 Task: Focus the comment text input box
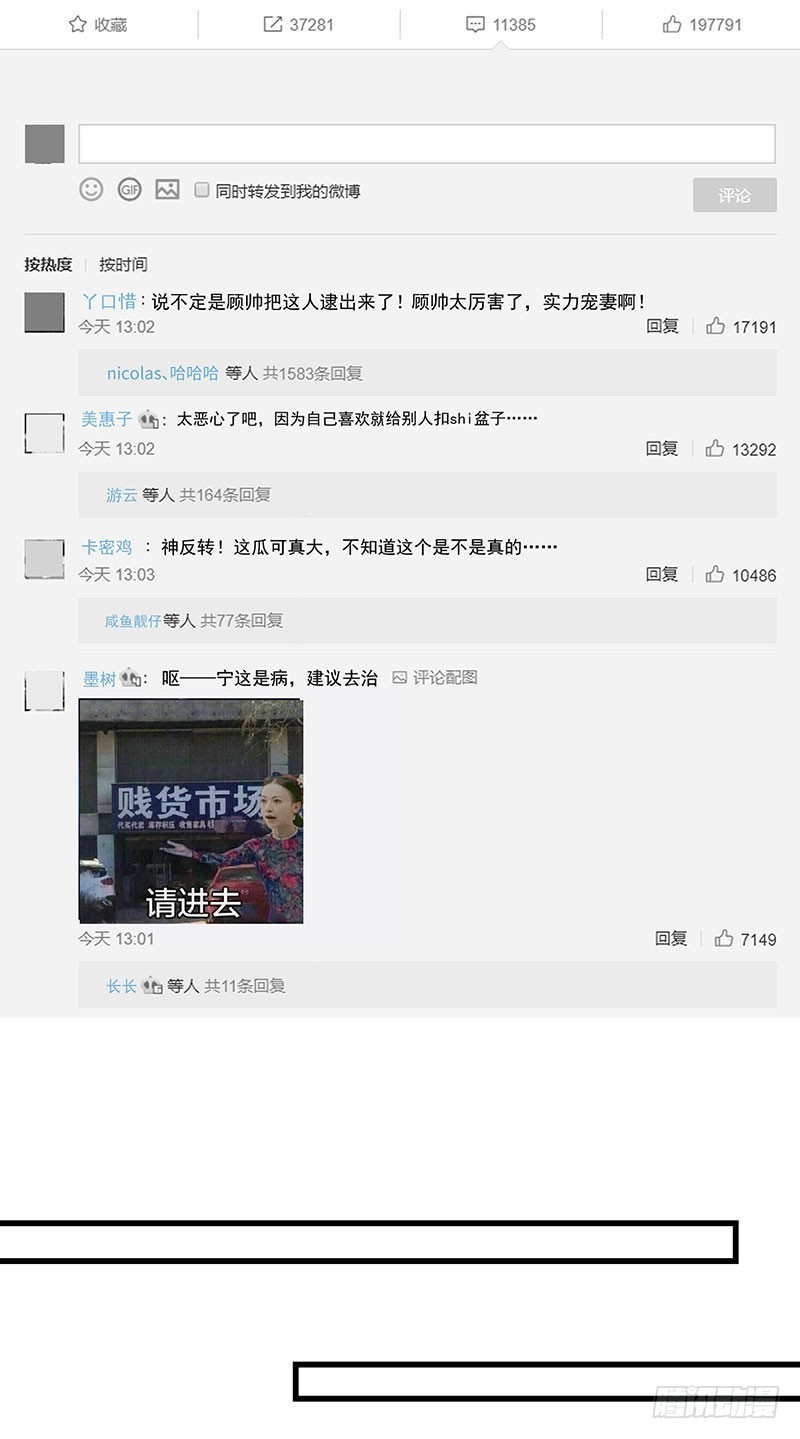(427, 144)
